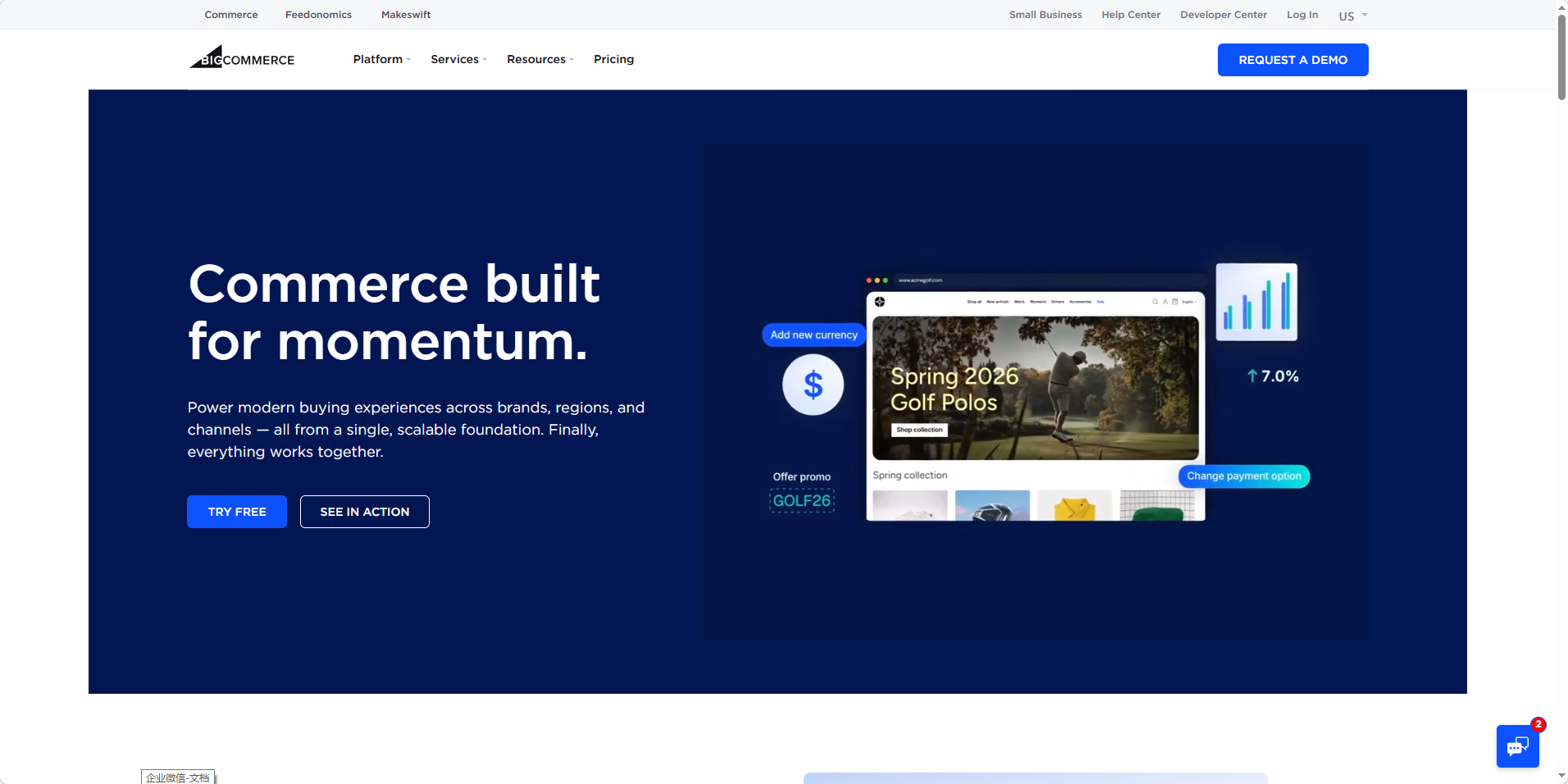Click the dollar currency icon
The image size is (1568, 784).
(x=813, y=385)
